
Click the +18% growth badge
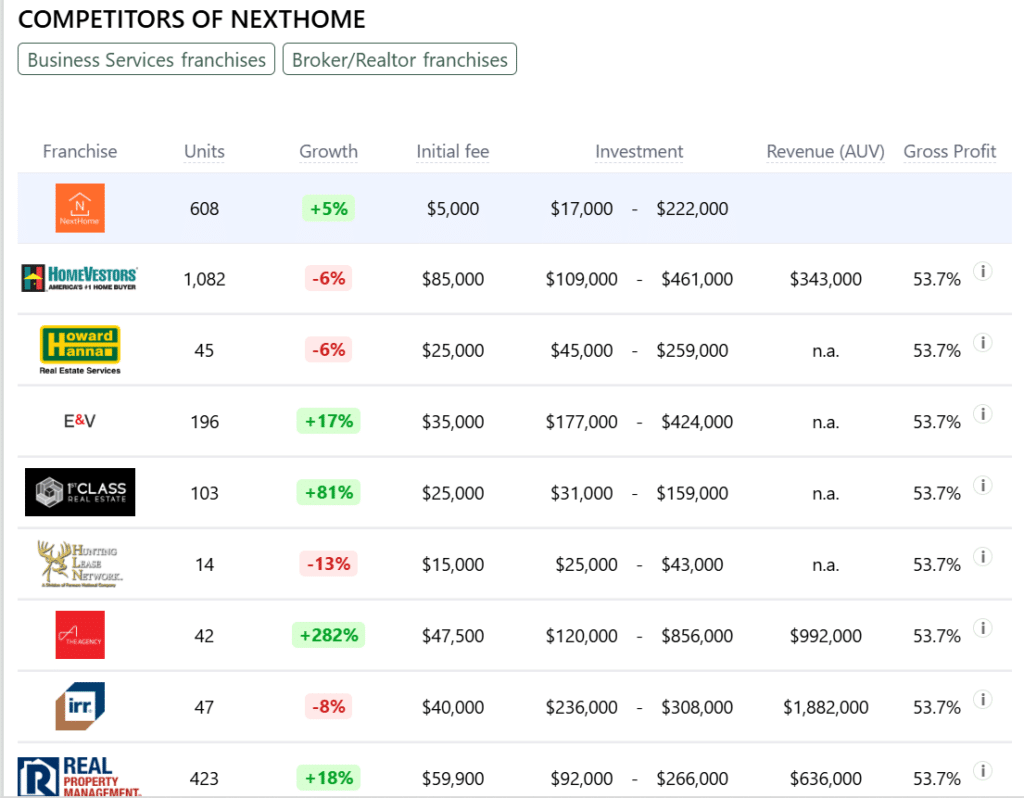pos(328,777)
